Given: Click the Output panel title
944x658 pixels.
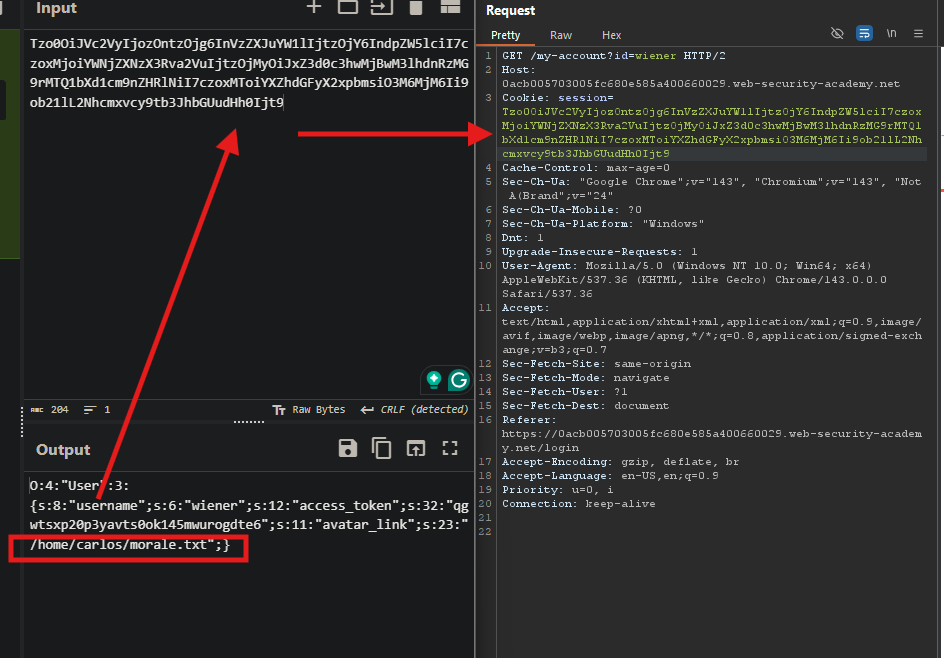Looking at the screenshot, I should [63, 450].
